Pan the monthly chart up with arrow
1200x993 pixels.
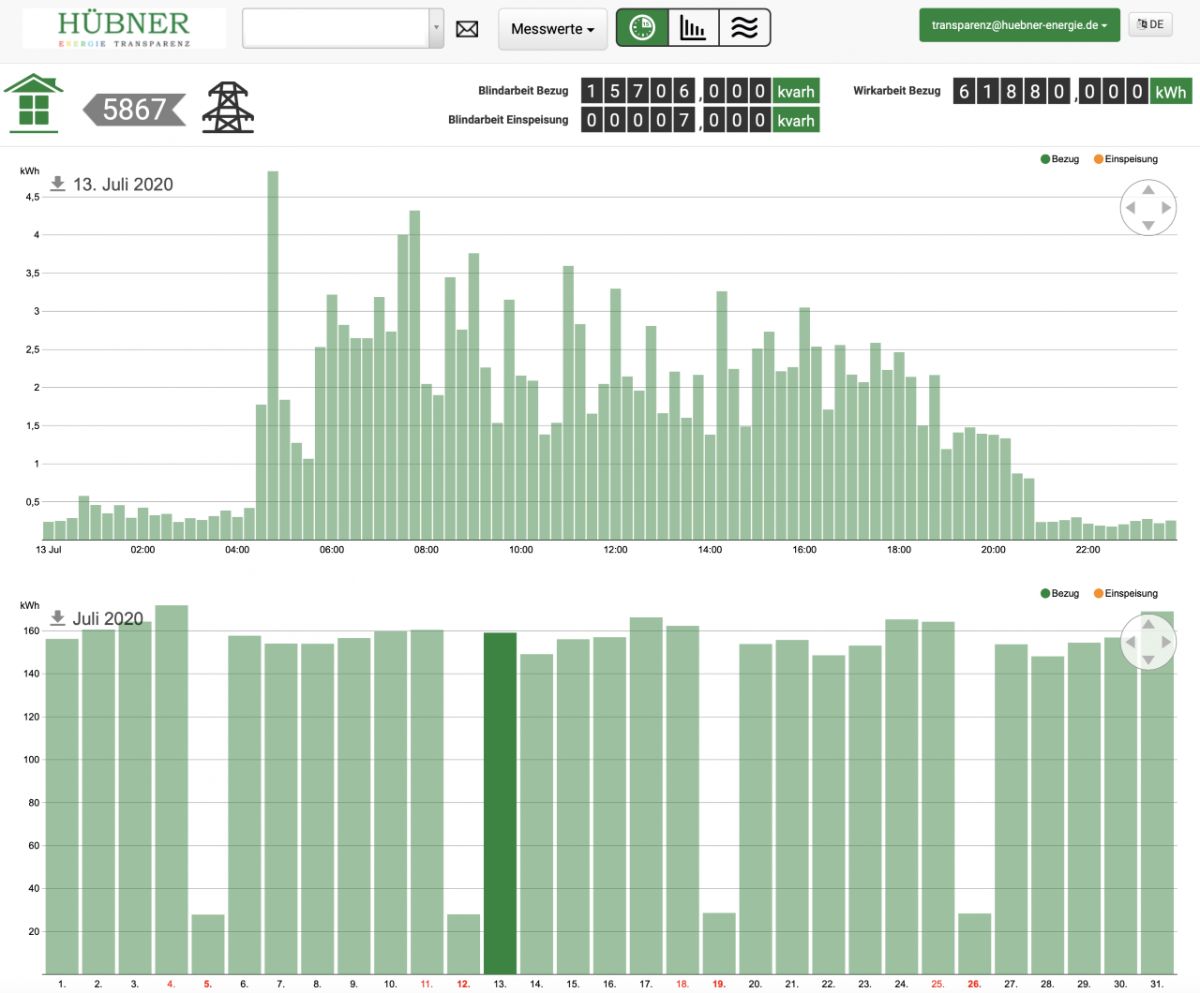pos(1148,622)
